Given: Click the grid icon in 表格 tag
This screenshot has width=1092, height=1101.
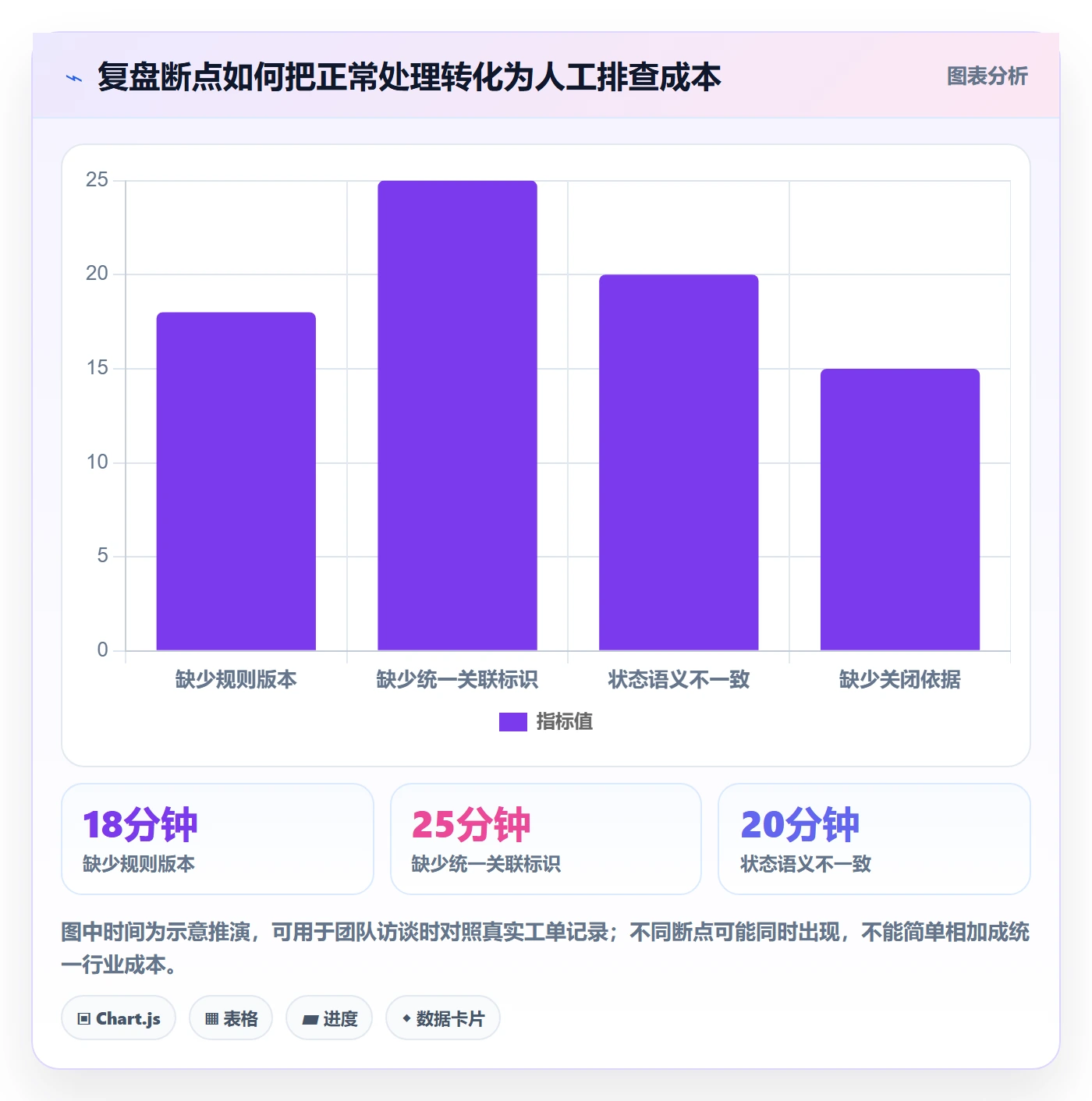Looking at the screenshot, I should [211, 1019].
